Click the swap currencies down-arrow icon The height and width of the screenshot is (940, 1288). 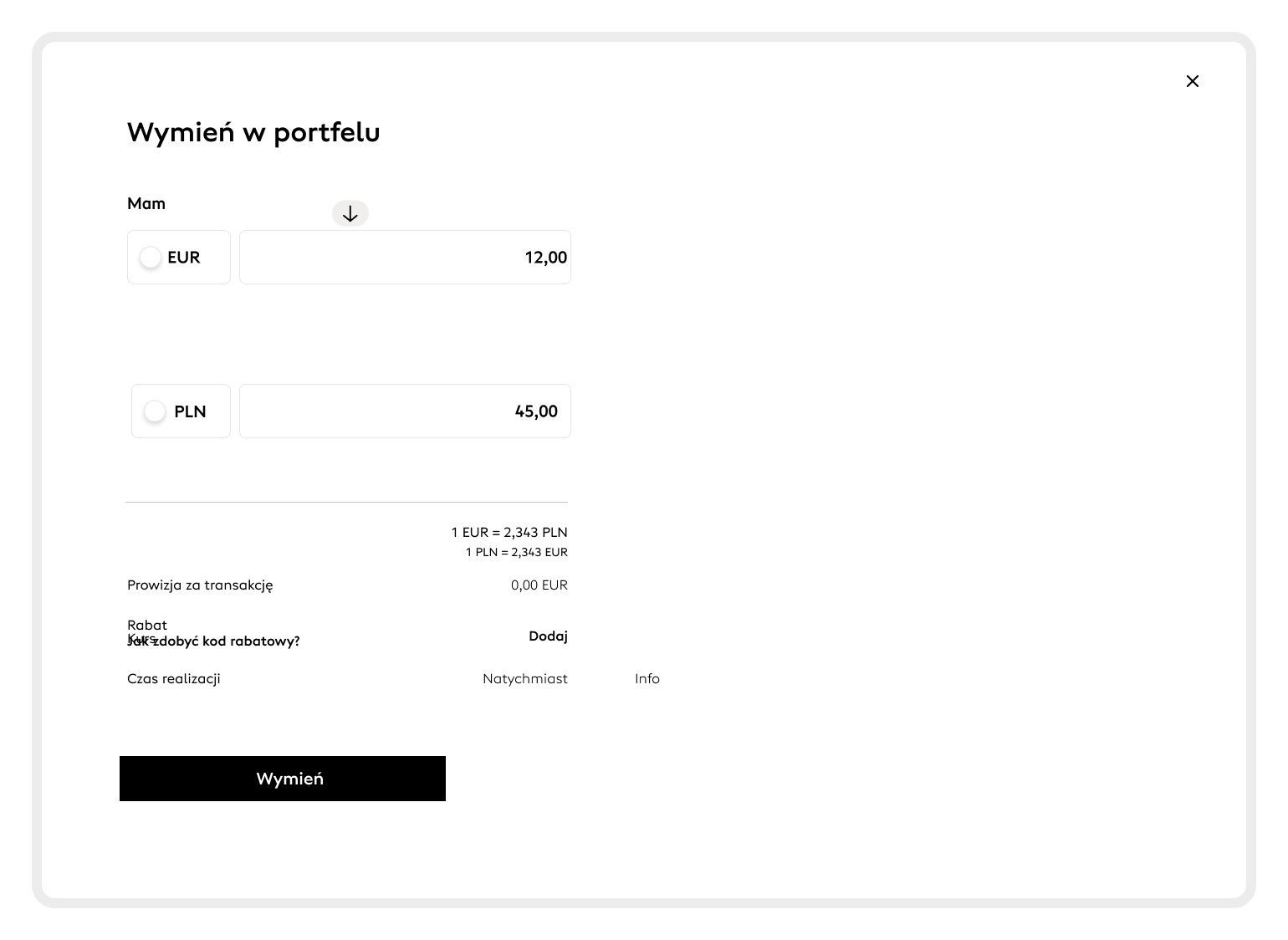[x=350, y=214]
